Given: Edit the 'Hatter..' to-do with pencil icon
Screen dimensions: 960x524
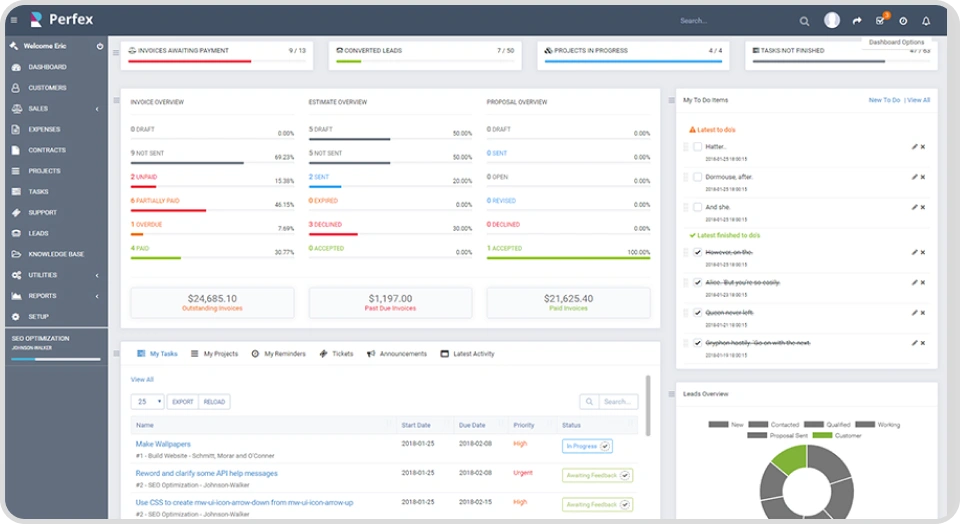Looking at the screenshot, I should [914, 147].
